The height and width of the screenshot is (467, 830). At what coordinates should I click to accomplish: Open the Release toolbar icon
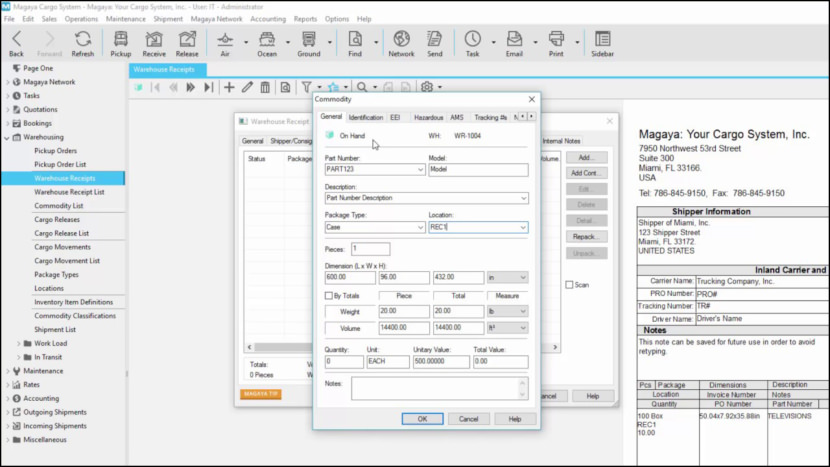click(x=187, y=39)
